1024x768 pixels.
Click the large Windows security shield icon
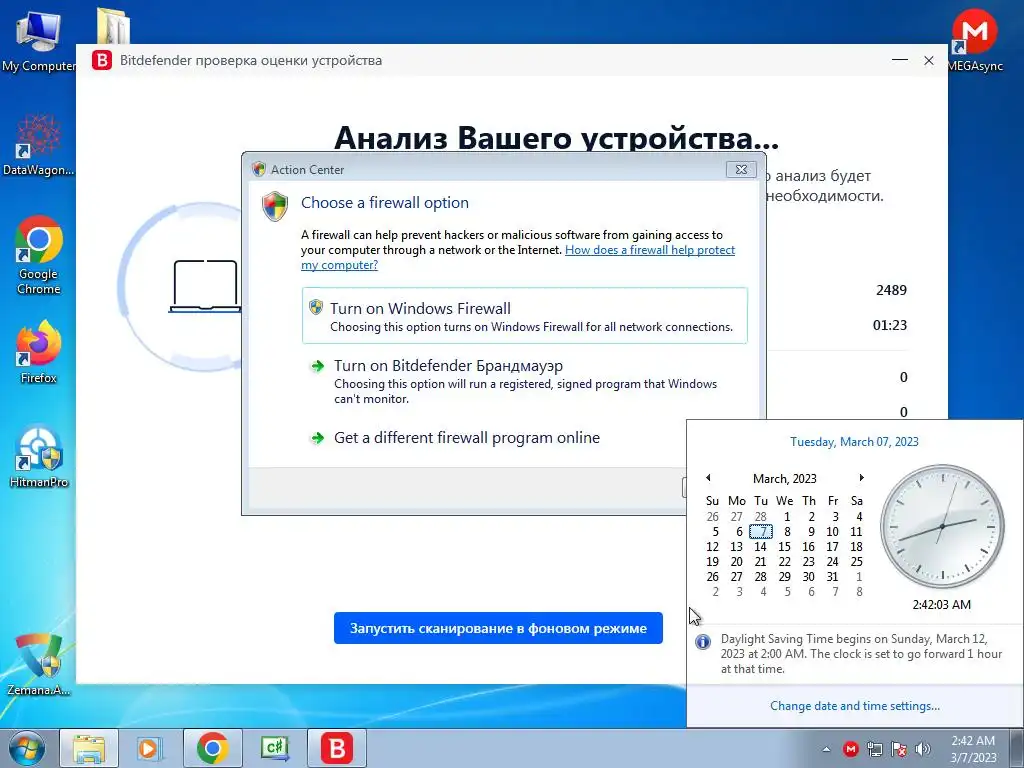pyautogui.click(x=275, y=206)
